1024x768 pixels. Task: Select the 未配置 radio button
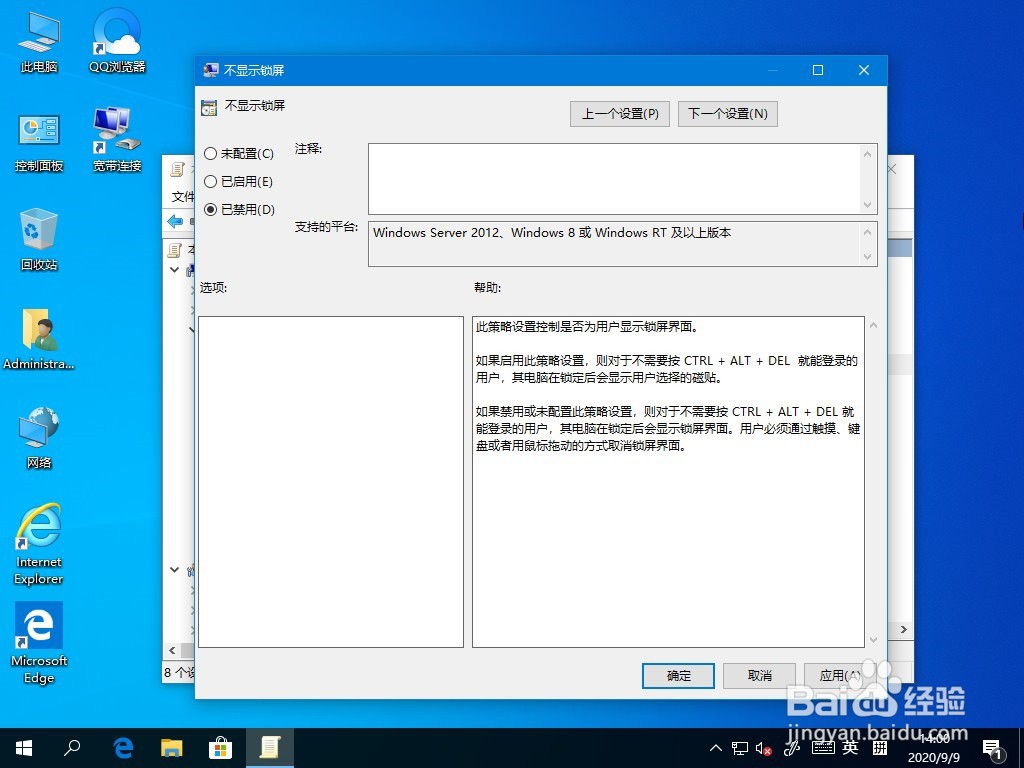tap(211, 154)
